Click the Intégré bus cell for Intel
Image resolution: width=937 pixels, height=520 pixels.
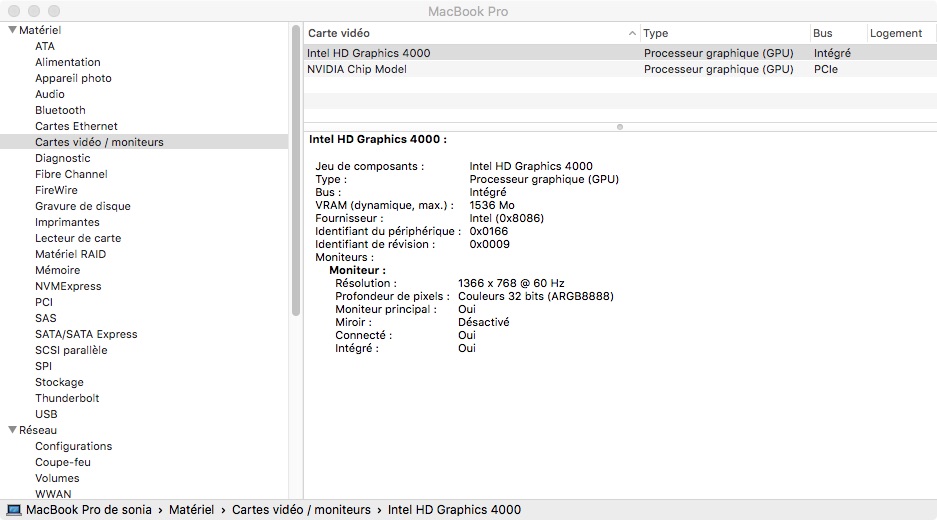pyautogui.click(x=832, y=53)
